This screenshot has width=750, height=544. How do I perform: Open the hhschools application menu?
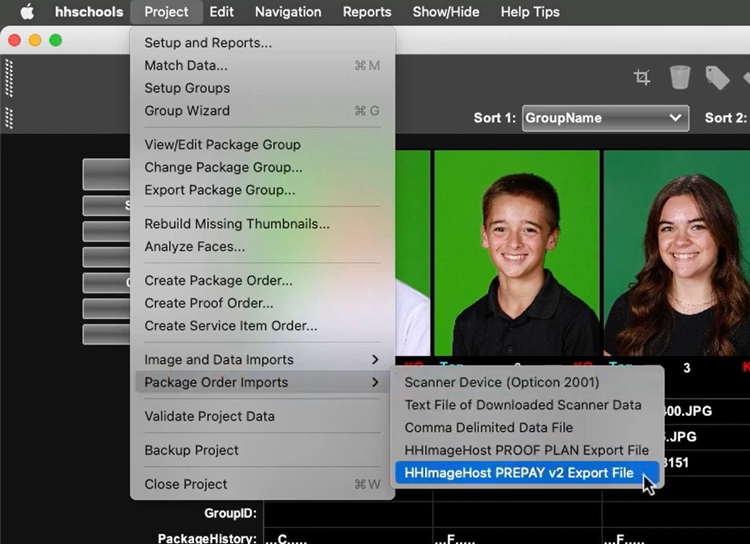point(89,11)
